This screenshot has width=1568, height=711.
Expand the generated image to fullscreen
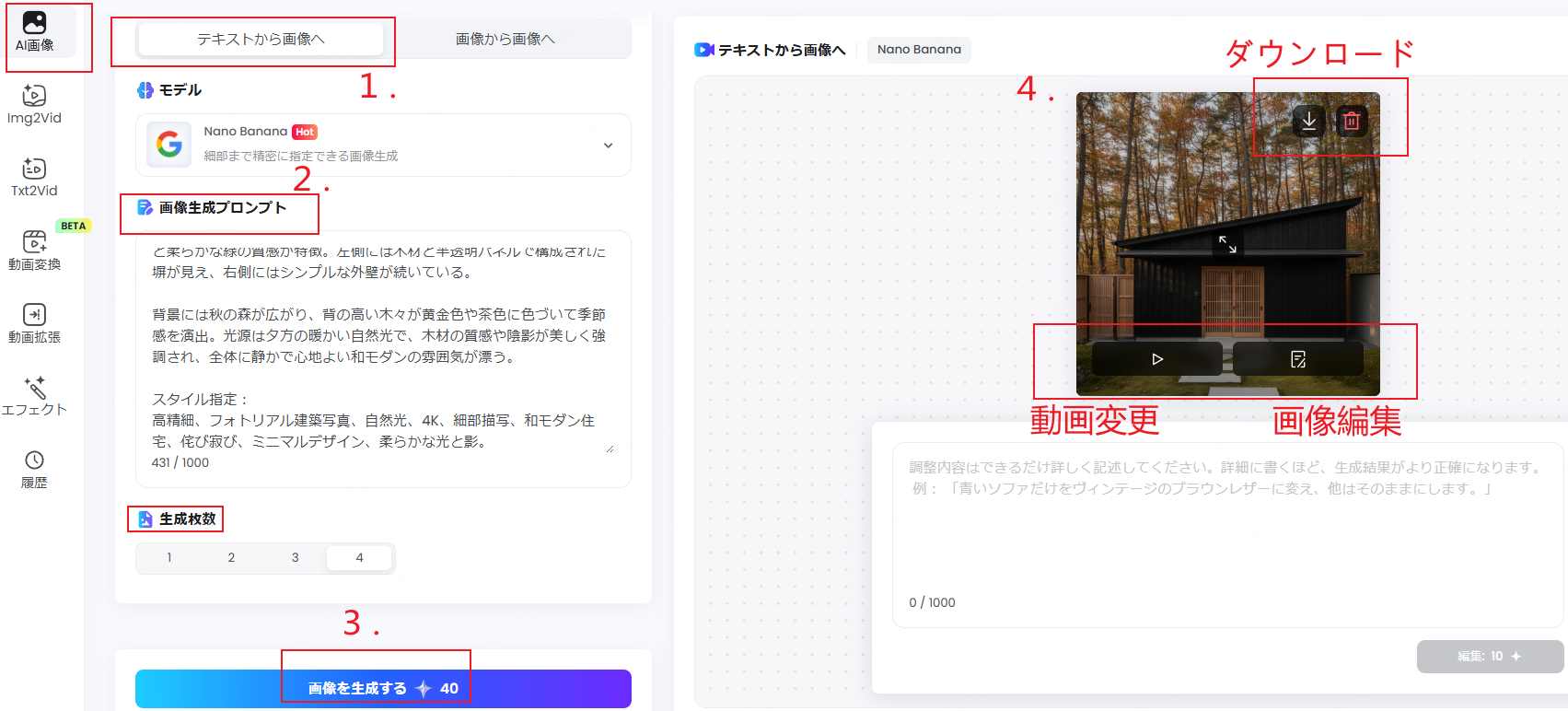point(1228,244)
